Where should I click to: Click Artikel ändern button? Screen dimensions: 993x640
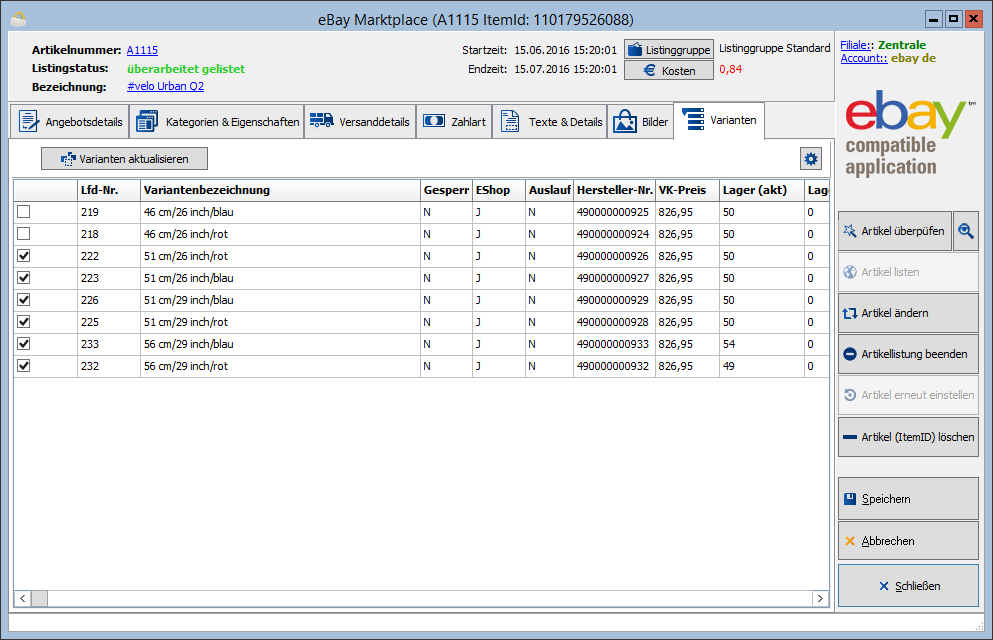tap(908, 313)
